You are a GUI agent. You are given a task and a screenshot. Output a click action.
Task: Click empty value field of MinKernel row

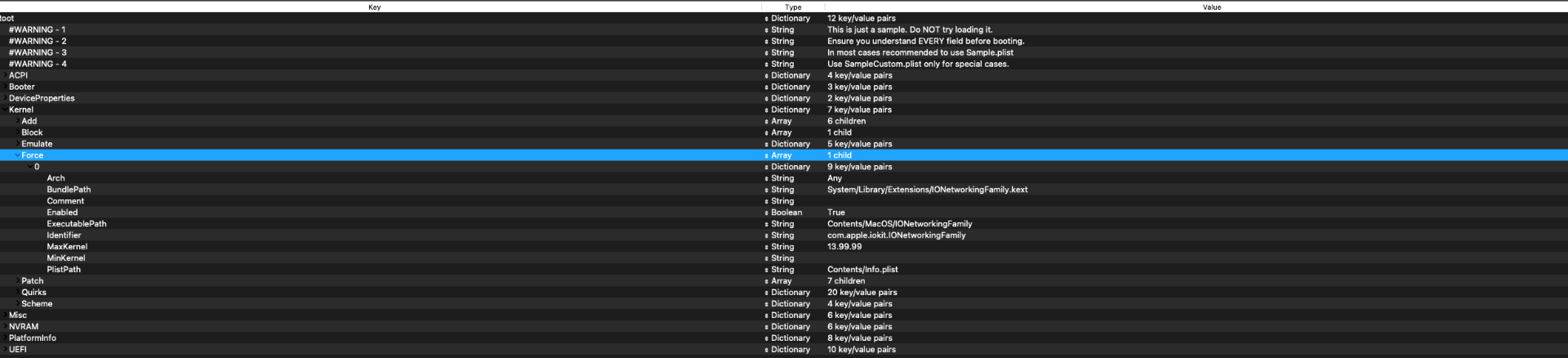[x=1196, y=258]
